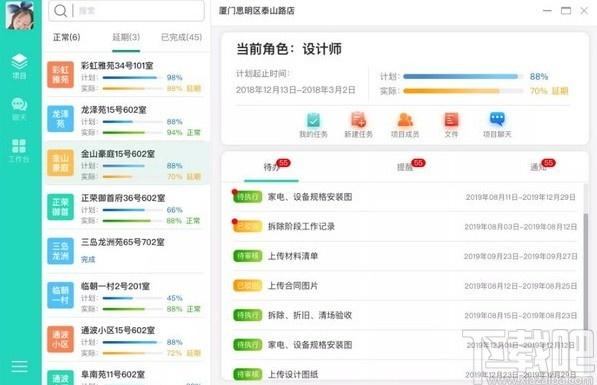
Task: Switch to the 延期(3) project tab
Action: tap(126, 37)
